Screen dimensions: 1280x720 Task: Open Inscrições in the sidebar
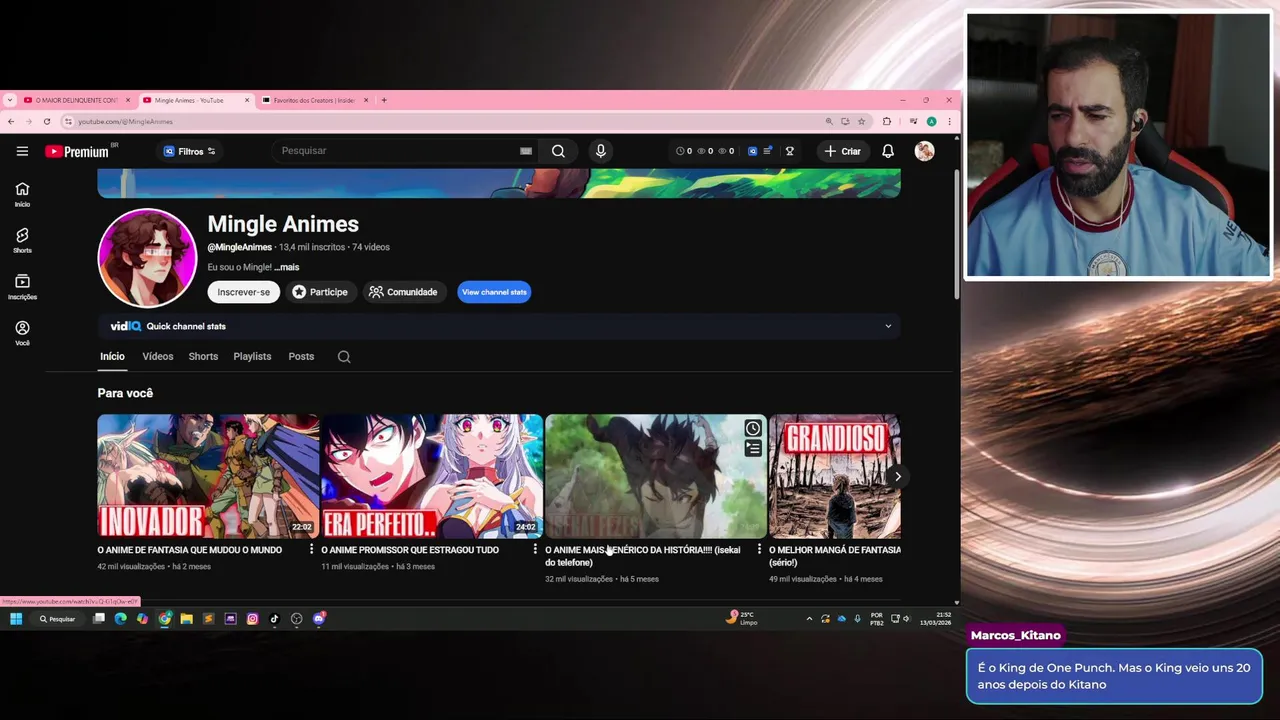click(x=22, y=287)
